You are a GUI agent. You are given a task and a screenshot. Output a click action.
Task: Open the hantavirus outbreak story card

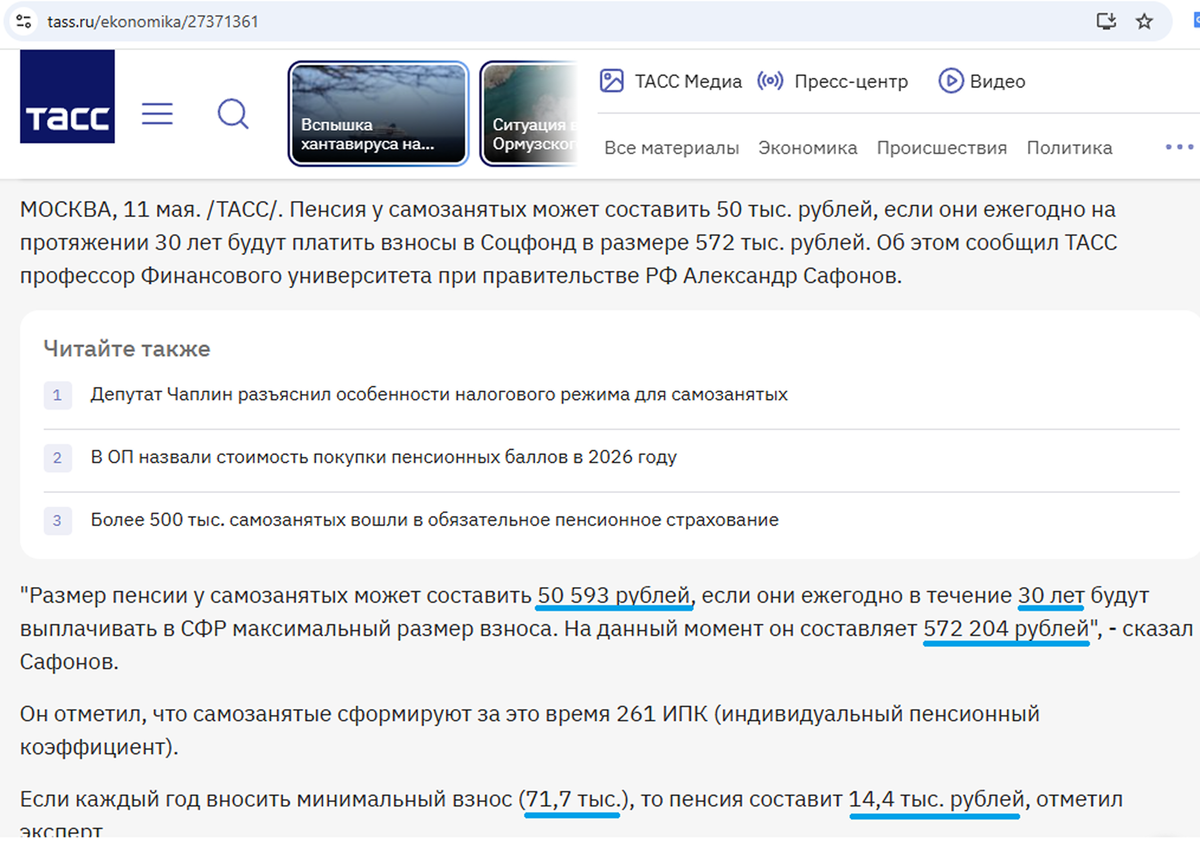[x=378, y=113]
